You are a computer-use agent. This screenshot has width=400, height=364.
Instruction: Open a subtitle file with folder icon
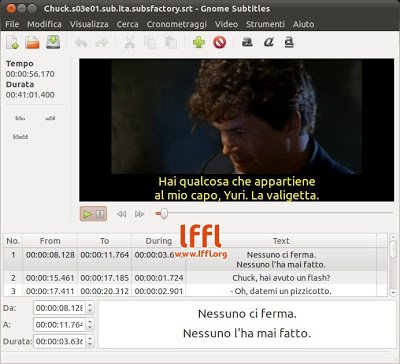click(32, 43)
